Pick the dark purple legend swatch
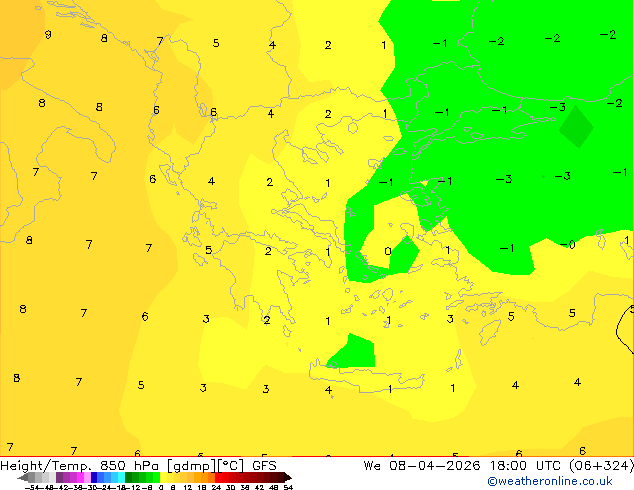This screenshot has height=490, width=634. pos(59,477)
